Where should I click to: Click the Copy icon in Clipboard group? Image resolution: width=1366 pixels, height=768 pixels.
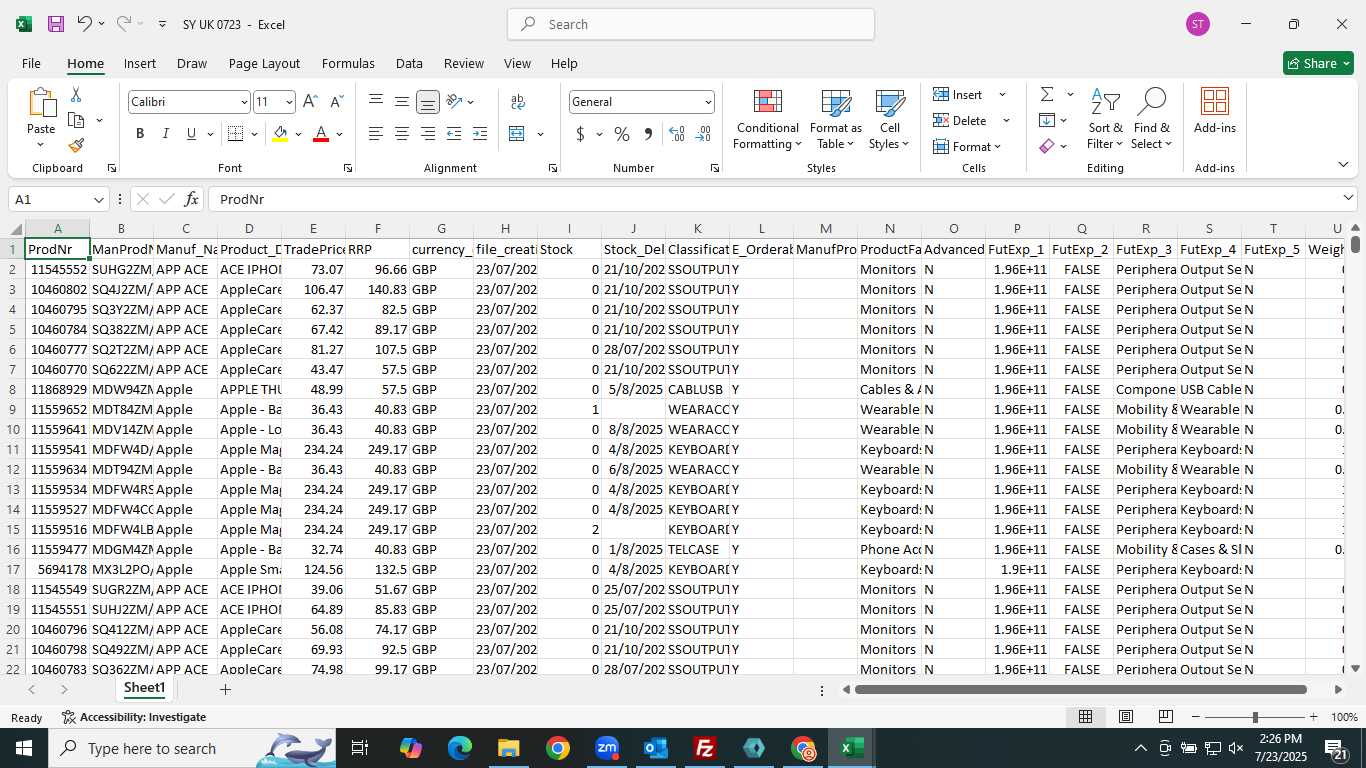click(76, 120)
